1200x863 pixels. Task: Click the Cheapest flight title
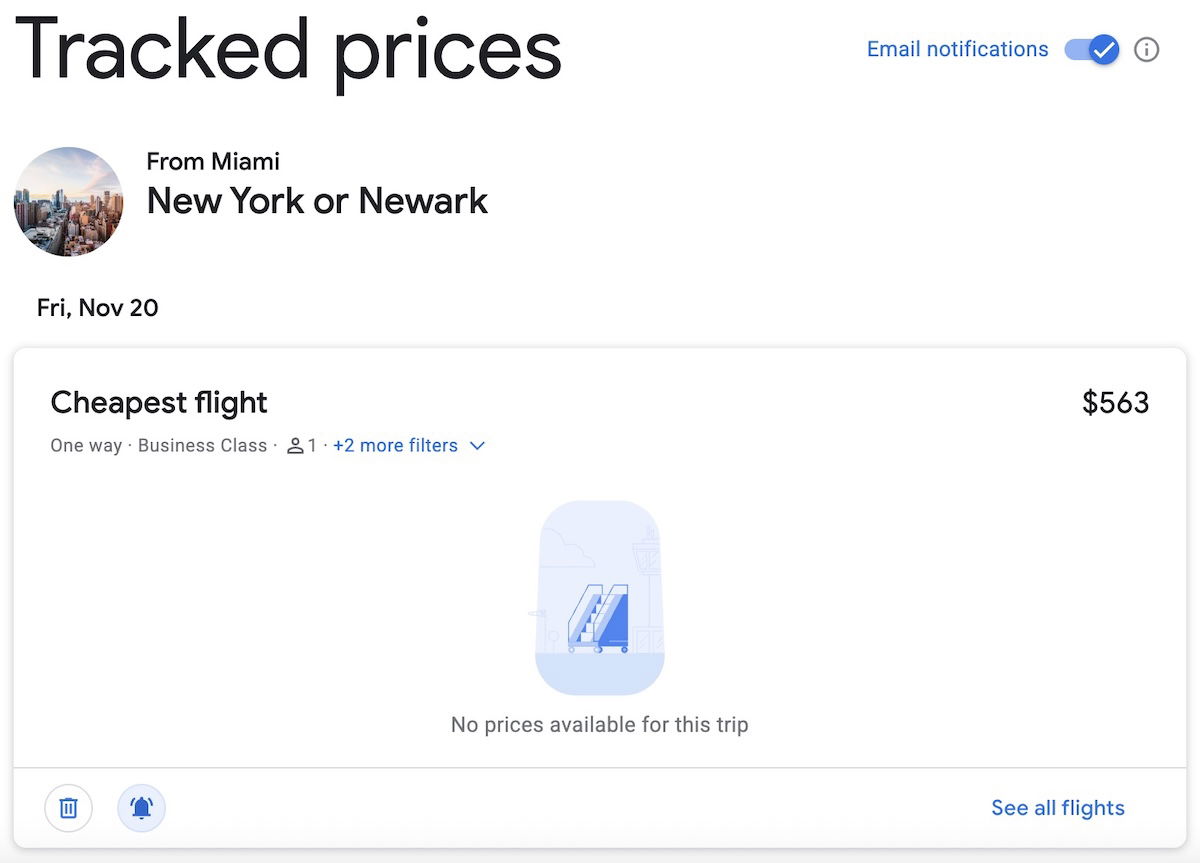tap(159, 403)
